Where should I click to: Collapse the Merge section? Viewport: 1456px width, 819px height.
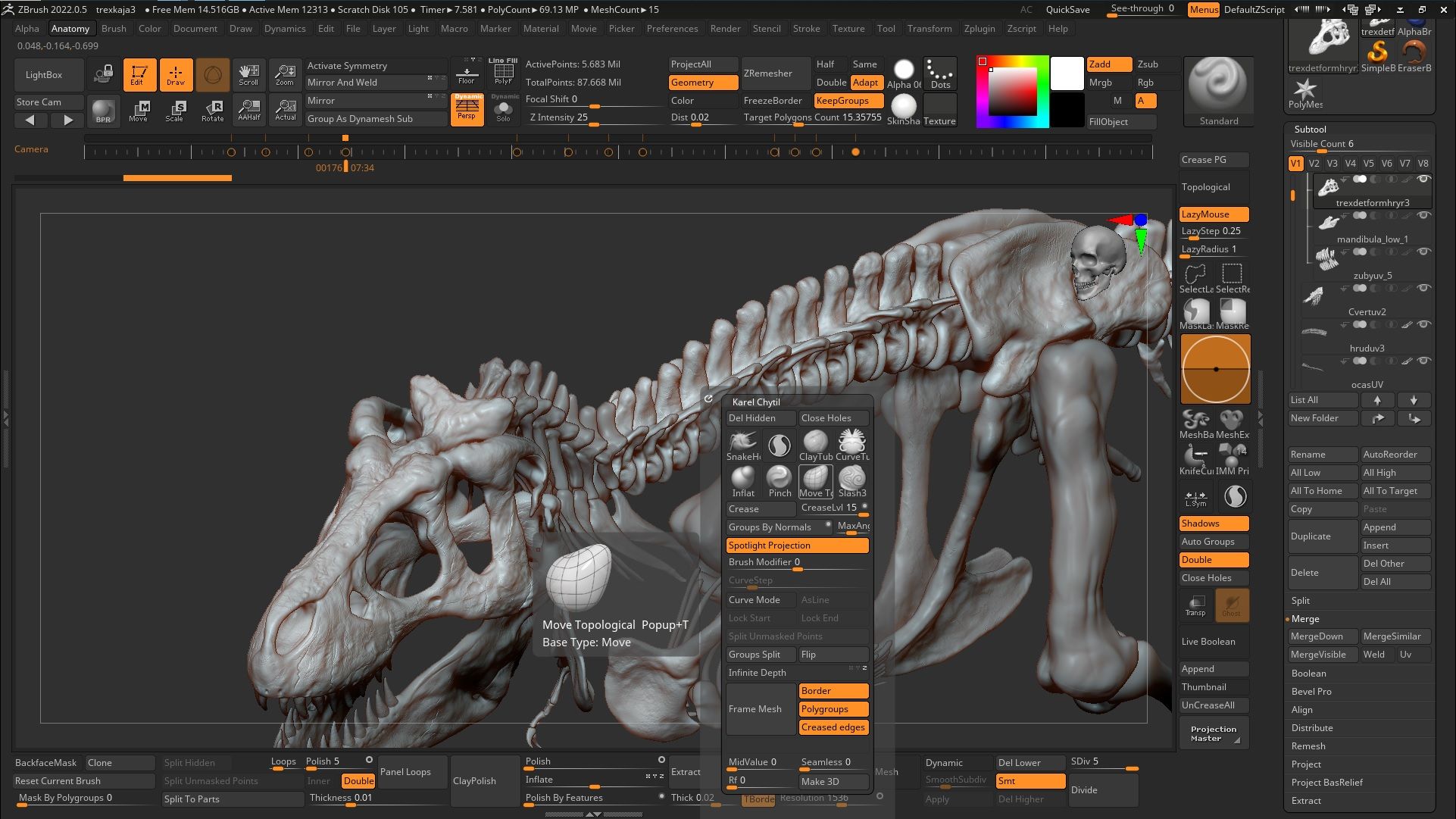pyautogui.click(x=1304, y=619)
